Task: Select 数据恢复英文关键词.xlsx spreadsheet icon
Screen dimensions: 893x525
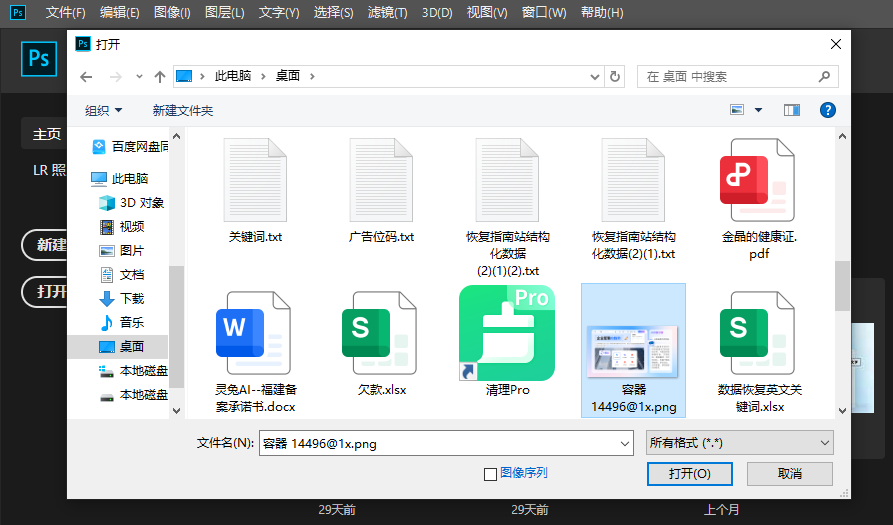Action: click(x=757, y=333)
